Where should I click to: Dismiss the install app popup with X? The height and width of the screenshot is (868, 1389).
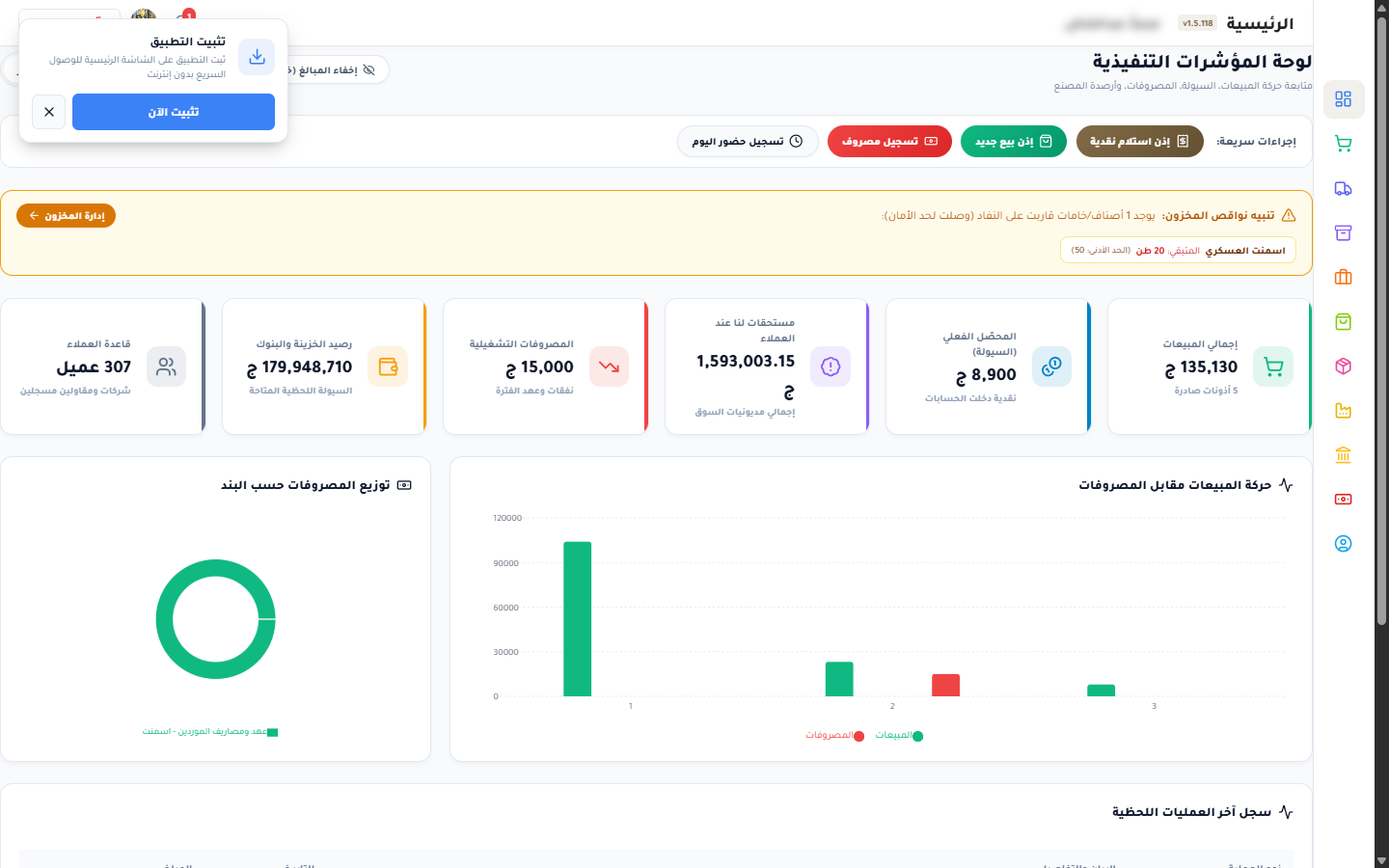tap(49, 112)
